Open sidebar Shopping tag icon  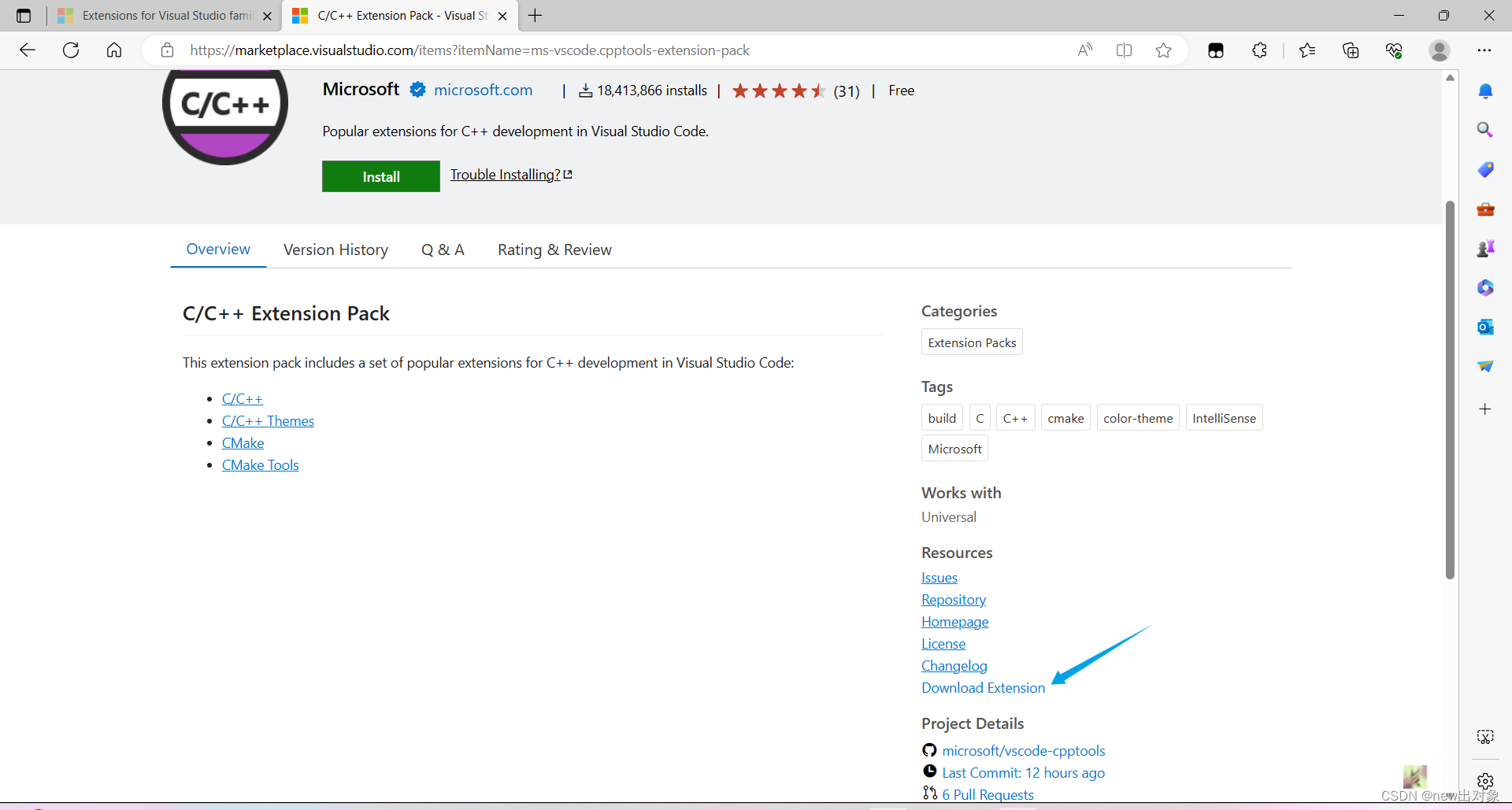click(1485, 169)
